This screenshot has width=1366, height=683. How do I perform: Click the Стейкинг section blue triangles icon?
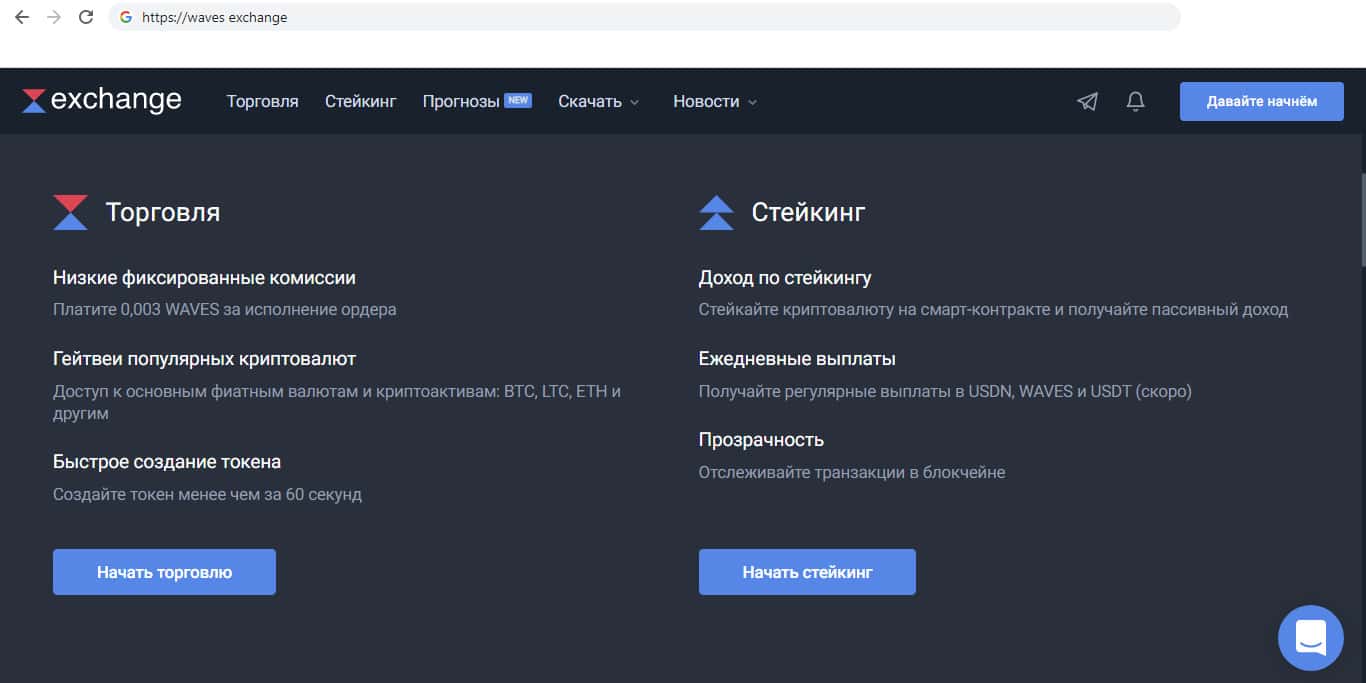tap(716, 212)
